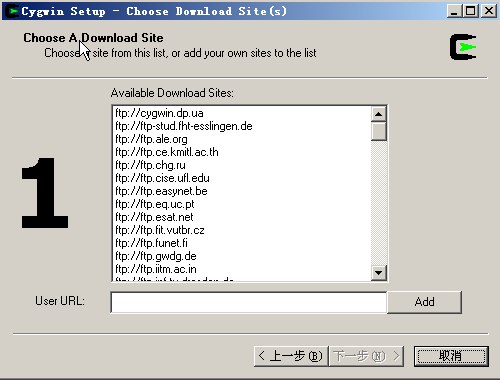Click the Cygwin logo in header
Image resolution: width=500 pixels, height=380 pixels.
click(x=463, y=47)
